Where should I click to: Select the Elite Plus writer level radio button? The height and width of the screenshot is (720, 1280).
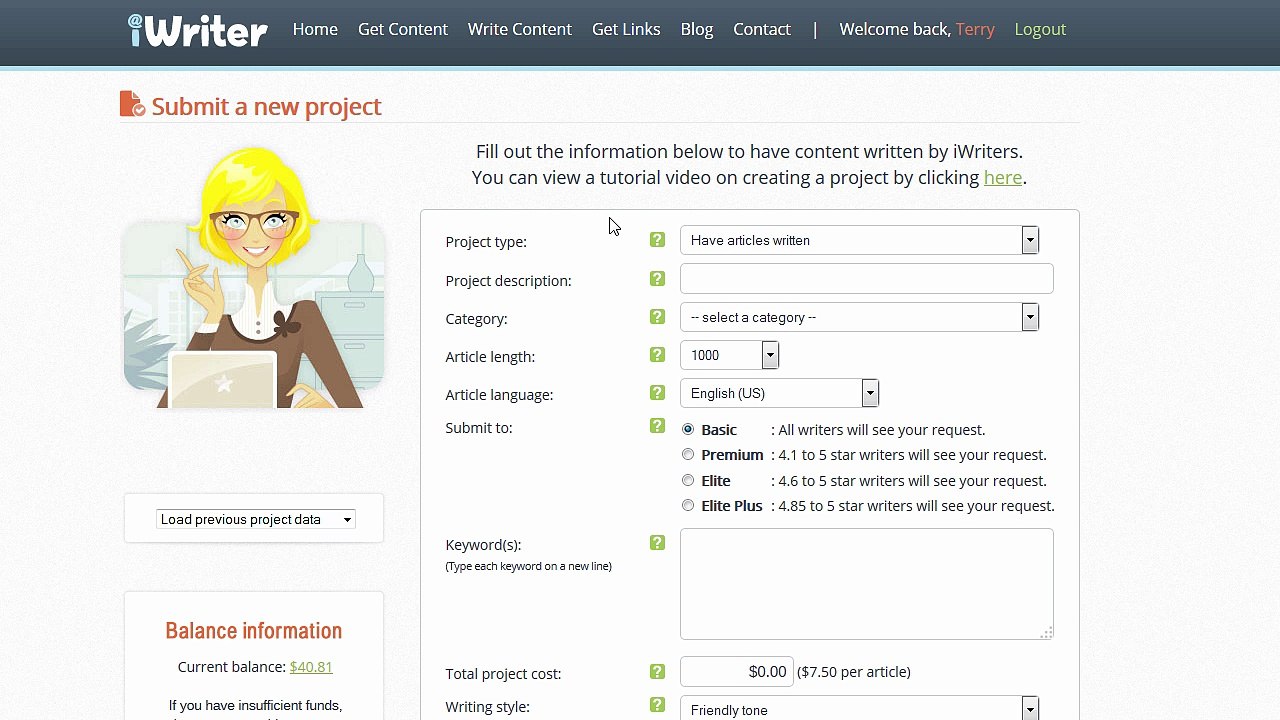[x=688, y=505]
